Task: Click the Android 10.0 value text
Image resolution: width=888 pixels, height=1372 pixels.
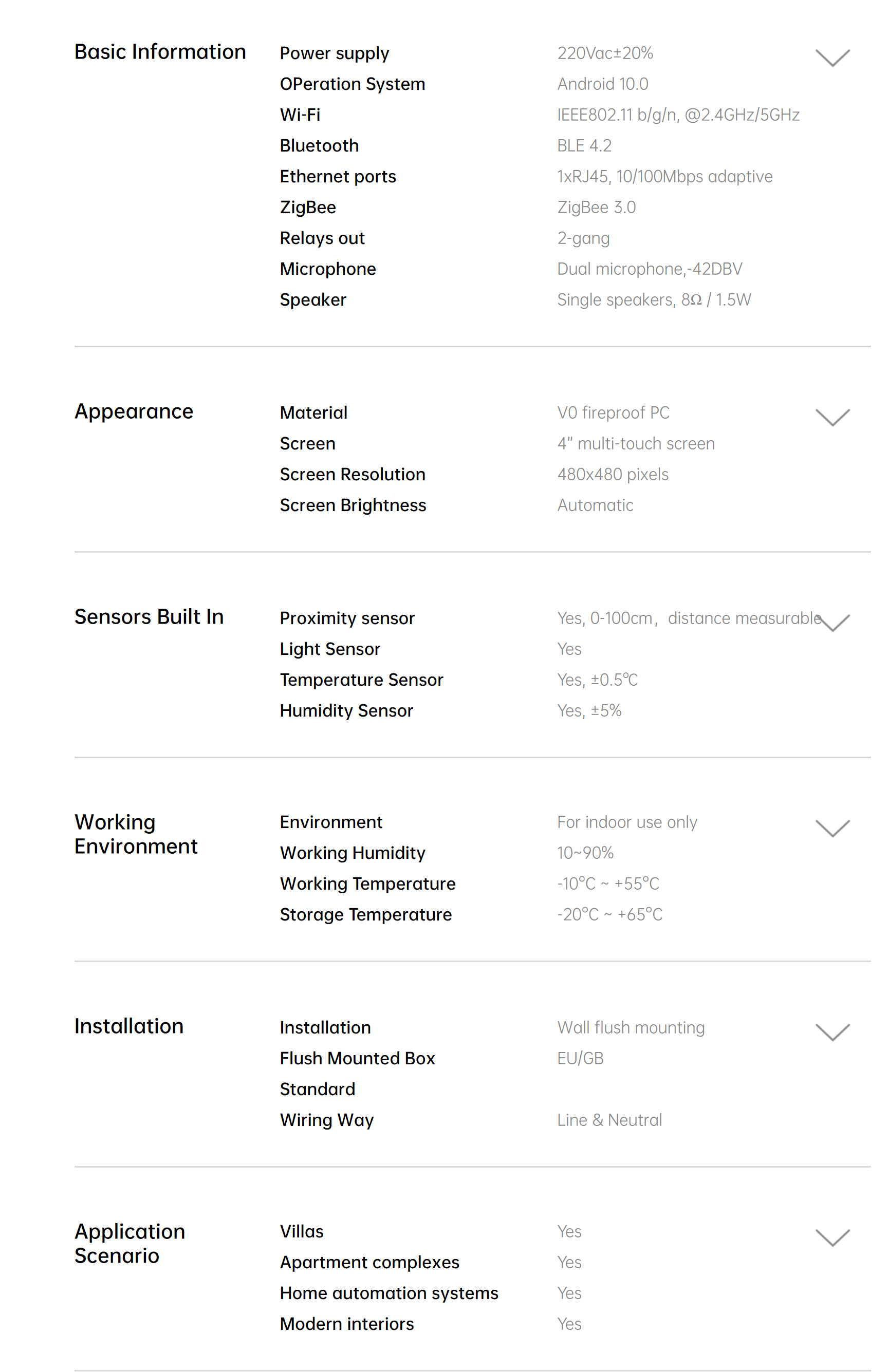Action: pos(603,84)
